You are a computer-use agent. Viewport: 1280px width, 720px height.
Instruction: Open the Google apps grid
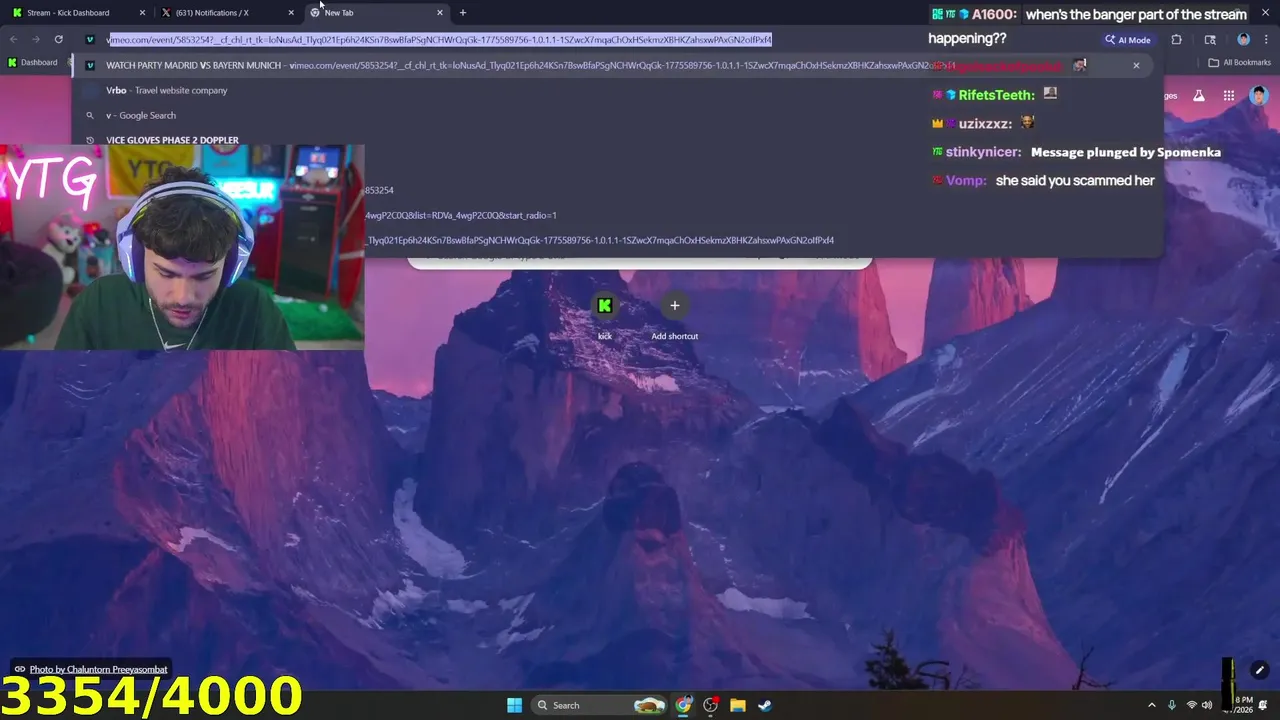point(1229,96)
